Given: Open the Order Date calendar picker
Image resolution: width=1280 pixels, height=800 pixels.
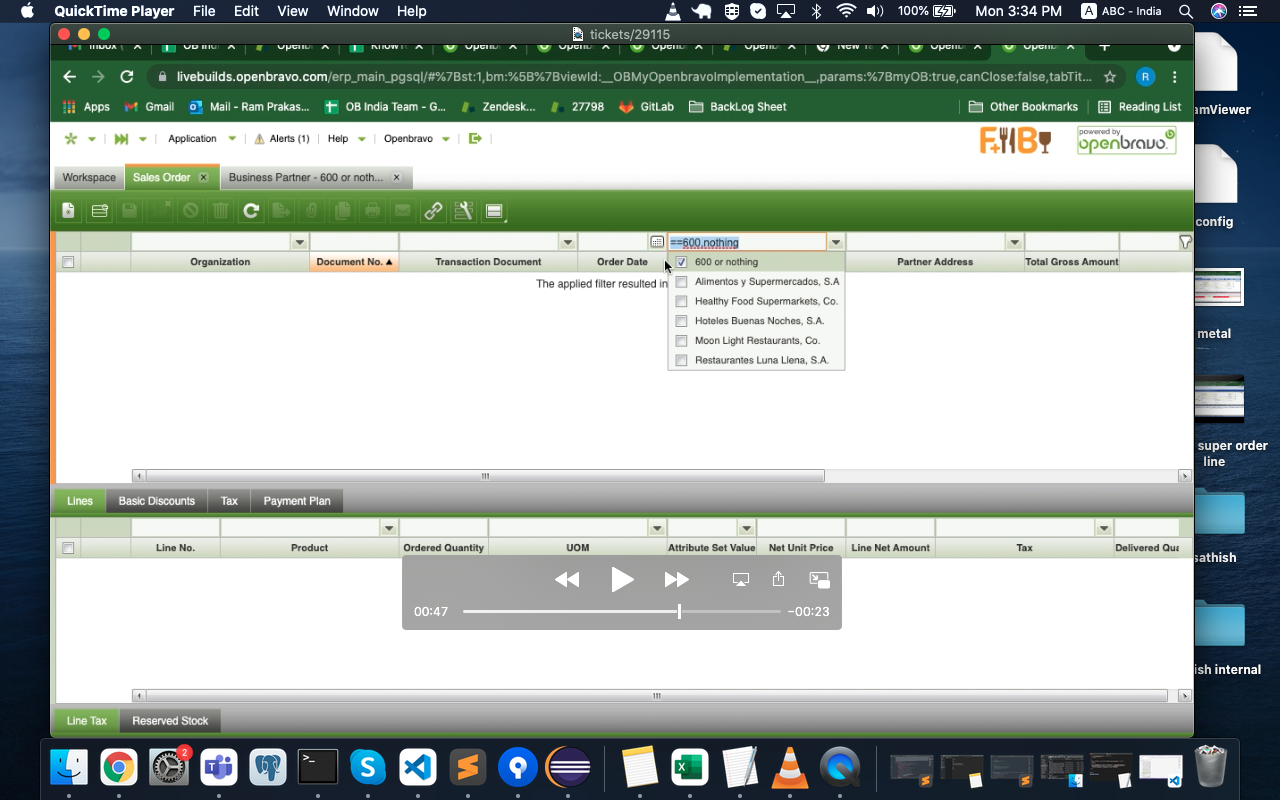Looking at the screenshot, I should pos(657,242).
